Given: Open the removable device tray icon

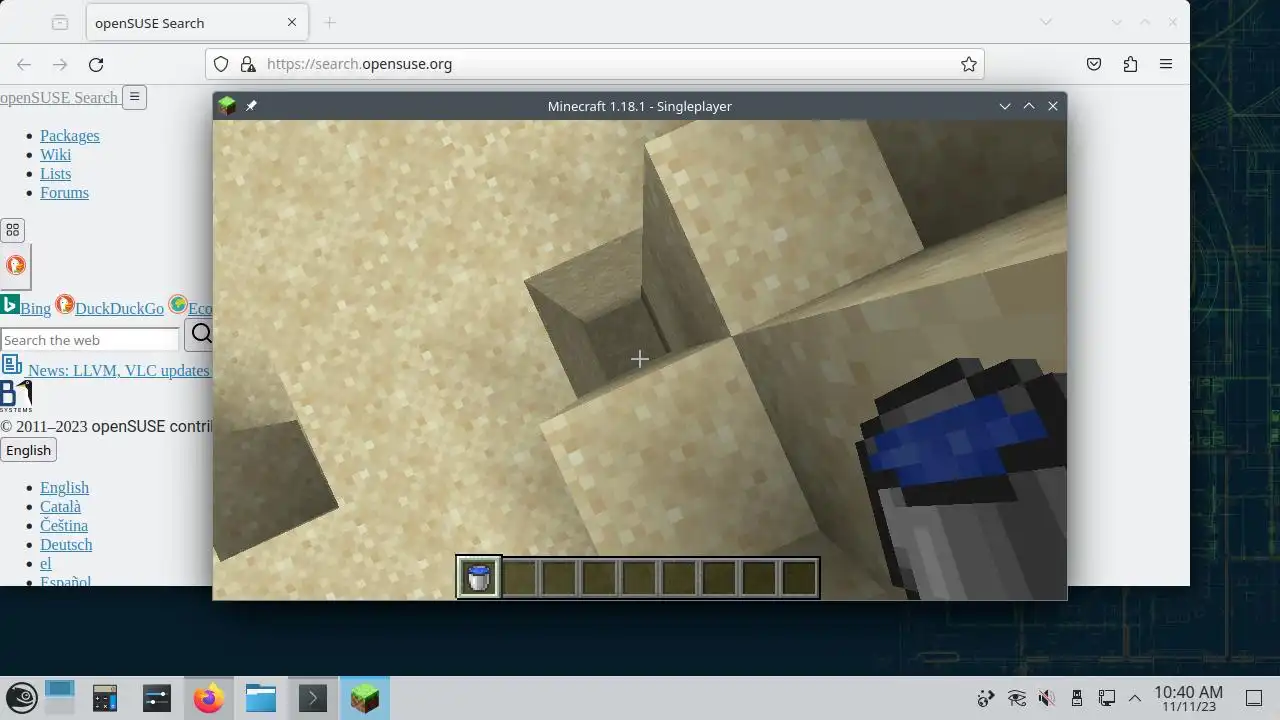Looking at the screenshot, I should tap(1076, 698).
